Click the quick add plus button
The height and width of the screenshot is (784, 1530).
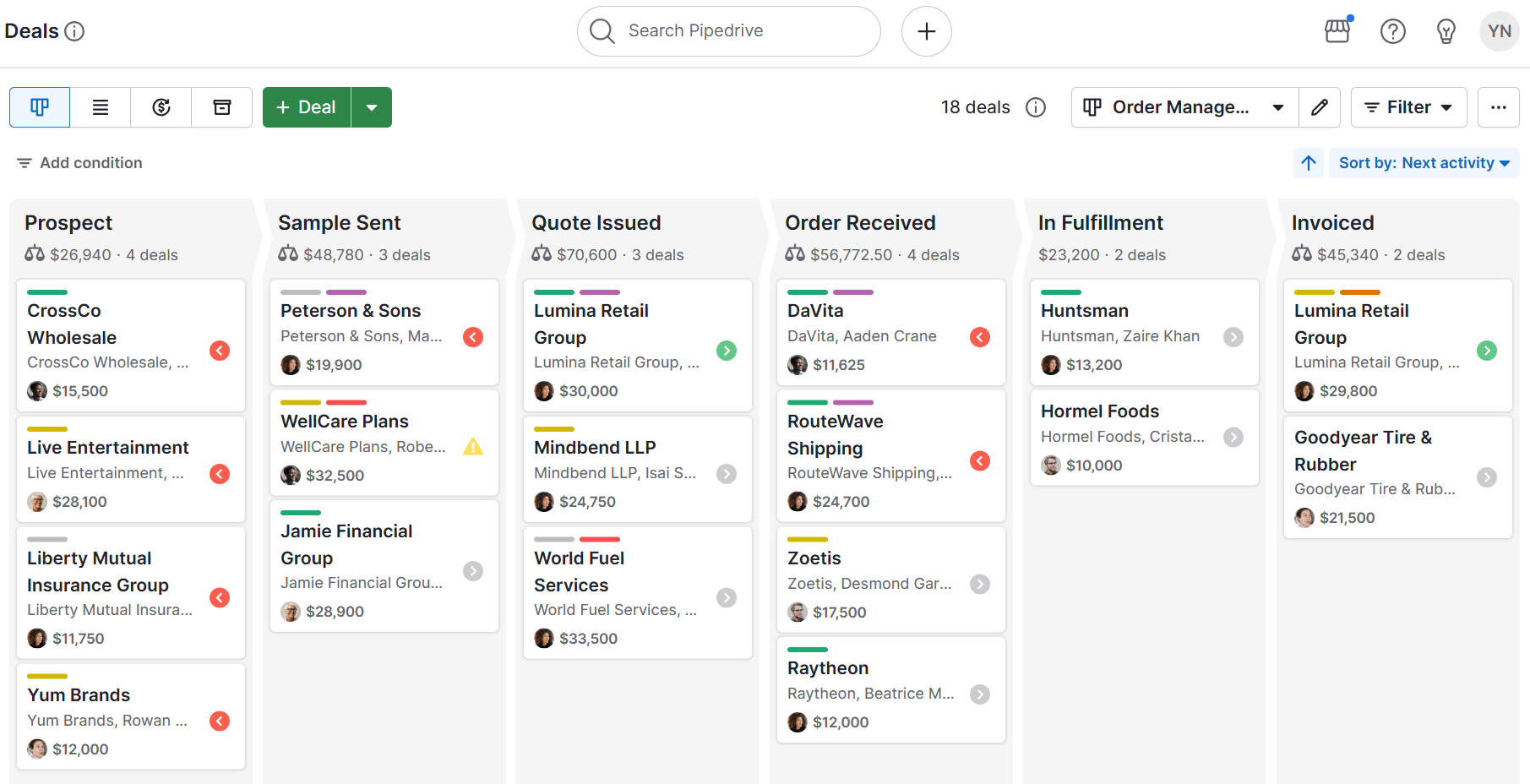(x=927, y=31)
